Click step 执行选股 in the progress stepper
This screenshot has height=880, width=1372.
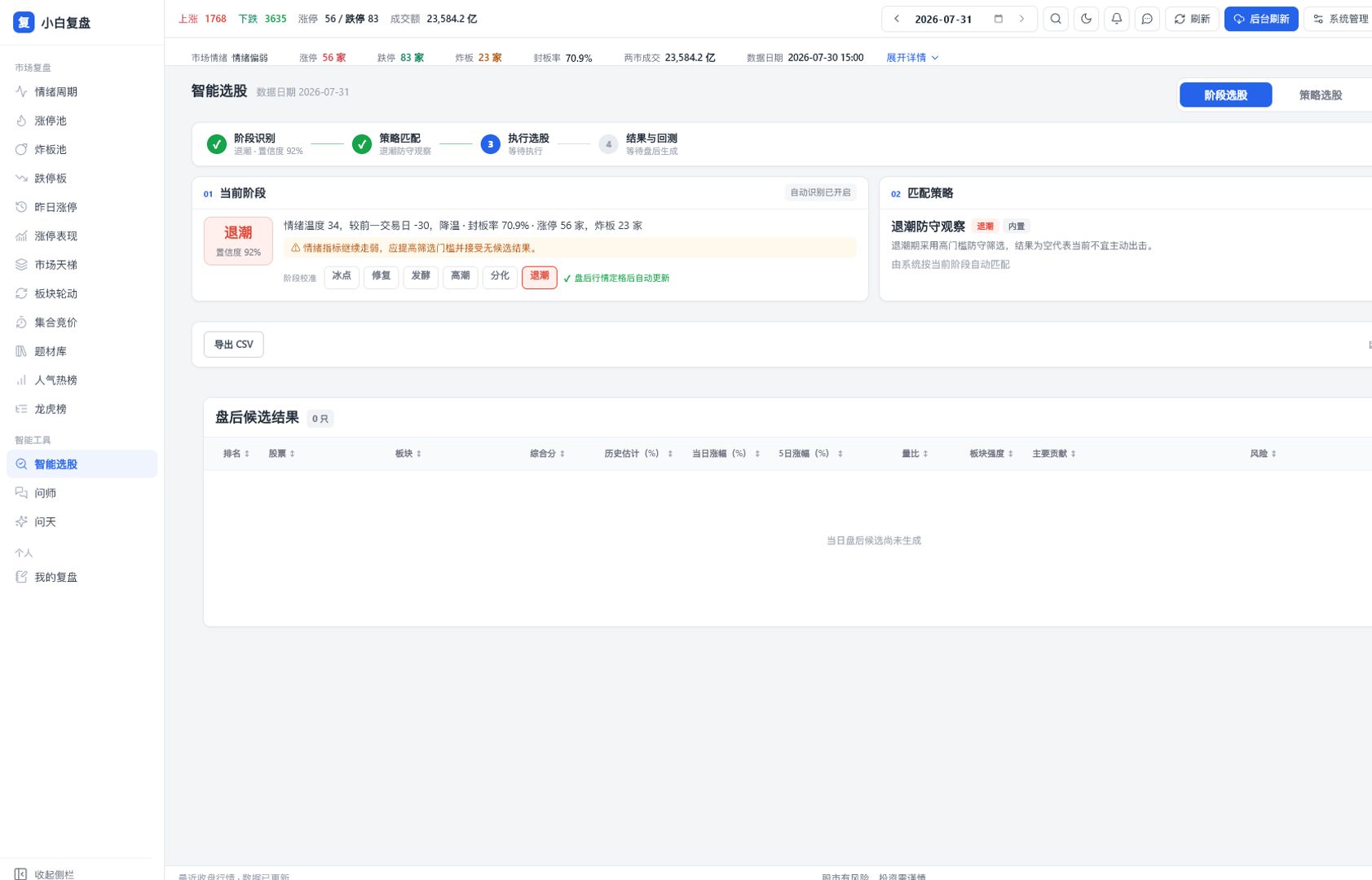coord(515,144)
